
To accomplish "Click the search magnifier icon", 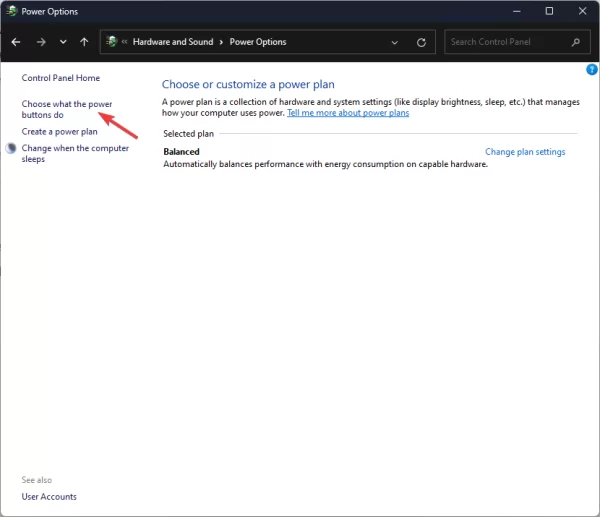I will 576,42.
